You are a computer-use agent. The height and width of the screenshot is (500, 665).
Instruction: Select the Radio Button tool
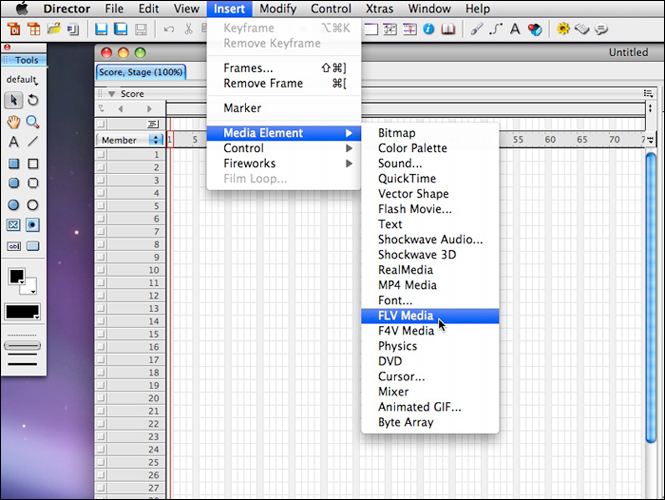(33, 225)
